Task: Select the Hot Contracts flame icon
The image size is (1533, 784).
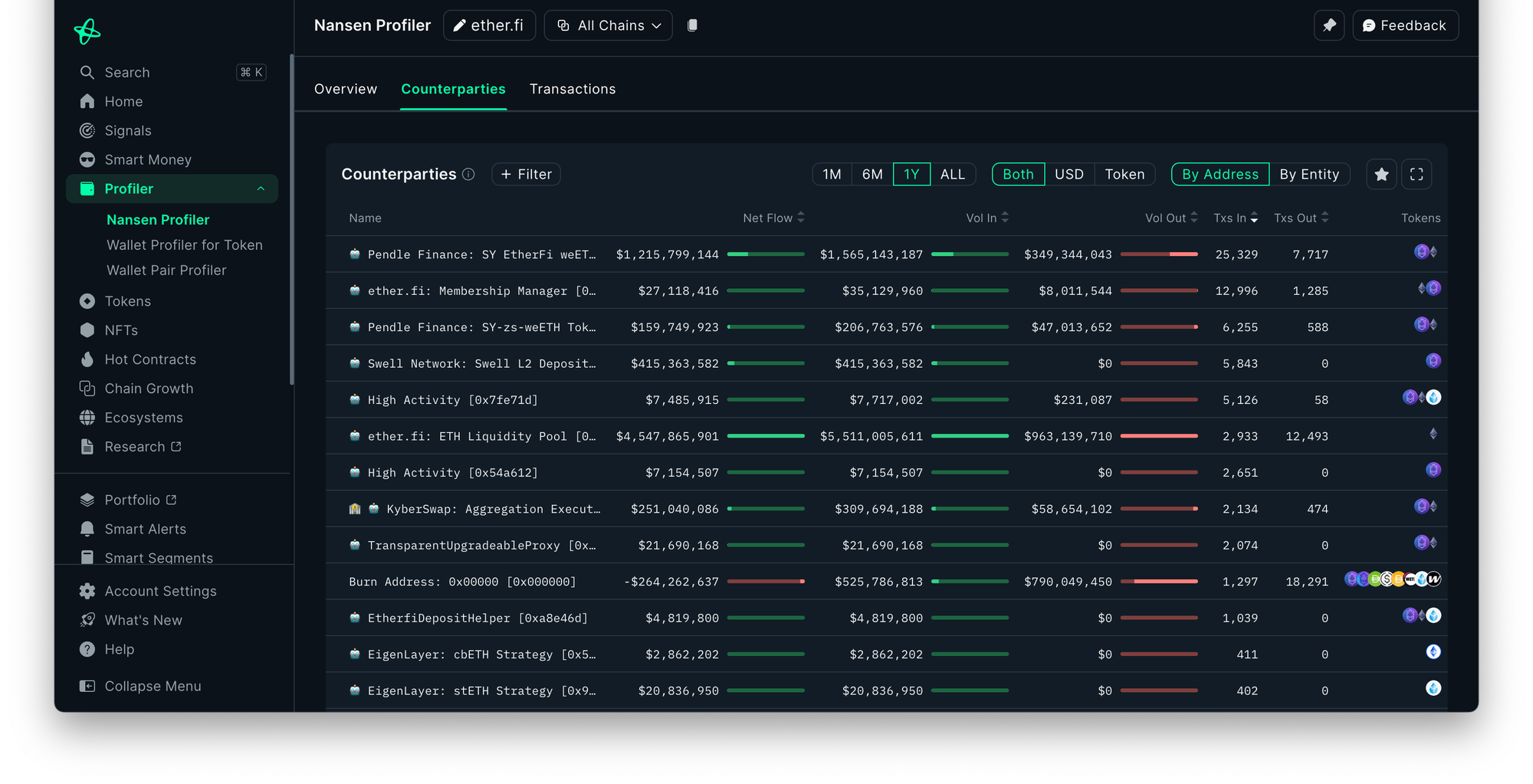Action: 87,359
